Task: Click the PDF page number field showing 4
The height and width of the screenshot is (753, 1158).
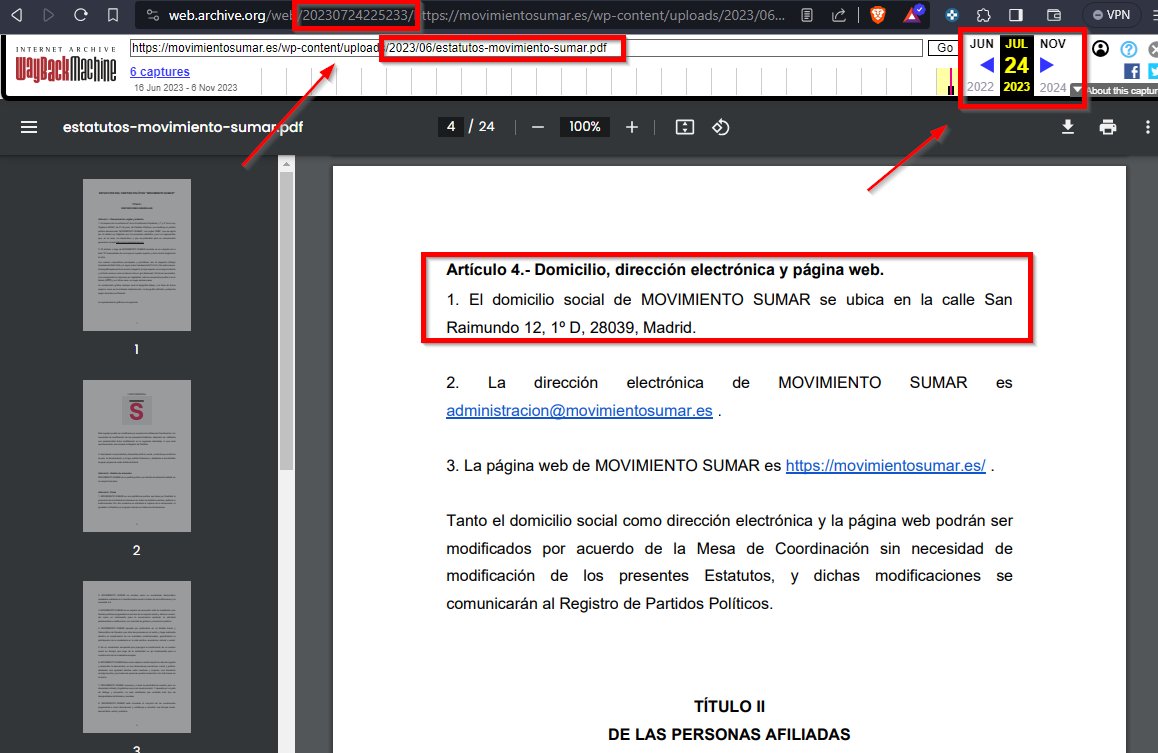Action: [x=450, y=126]
